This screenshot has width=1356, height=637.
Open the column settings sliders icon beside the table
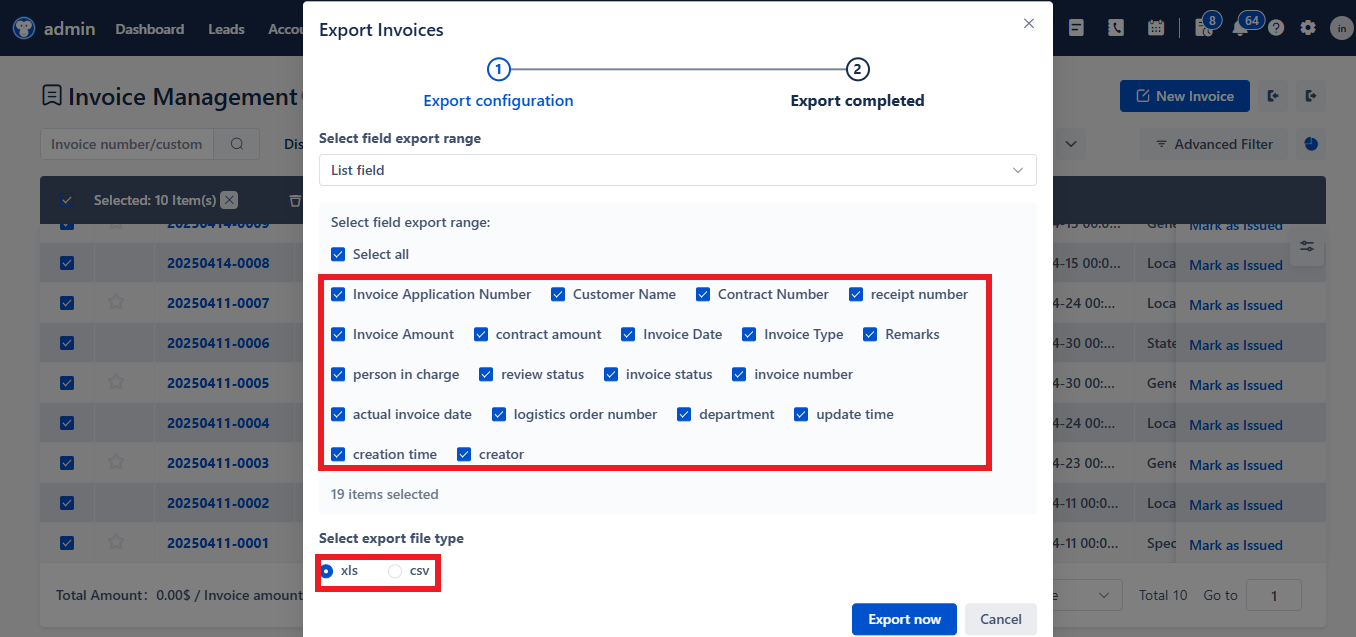click(1307, 247)
